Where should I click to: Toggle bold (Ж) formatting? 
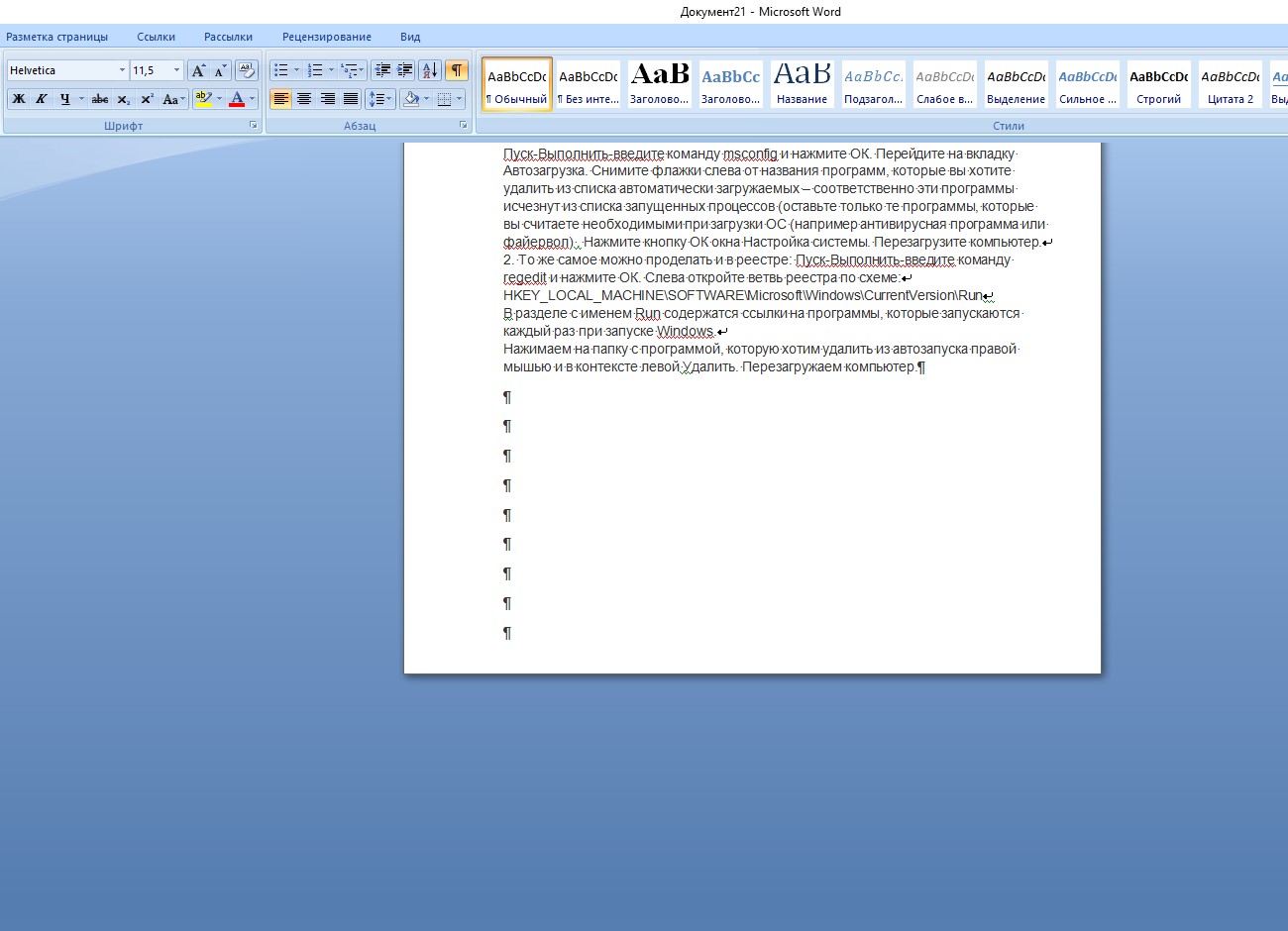click(x=19, y=99)
